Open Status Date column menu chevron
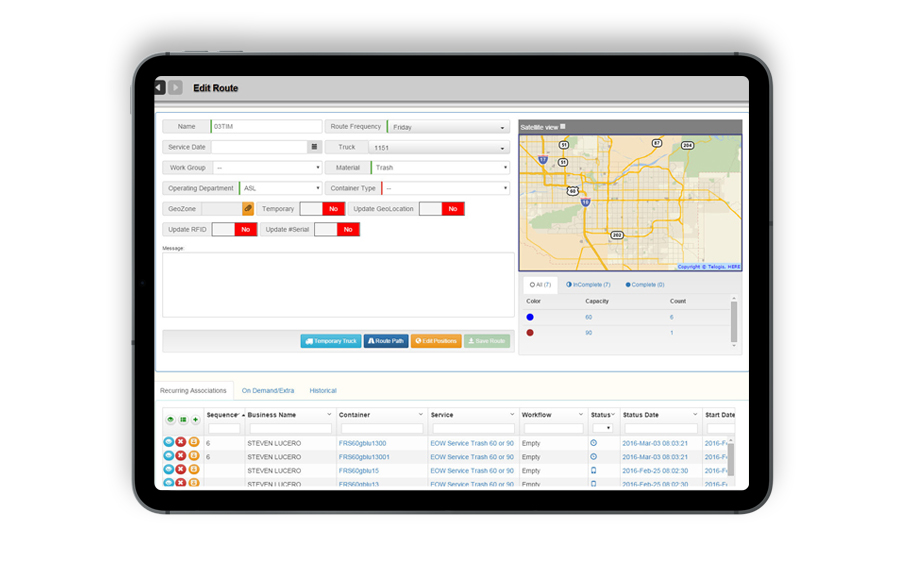The height and width of the screenshot is (570, 900). pyautogui.click(x=695, y=414)
